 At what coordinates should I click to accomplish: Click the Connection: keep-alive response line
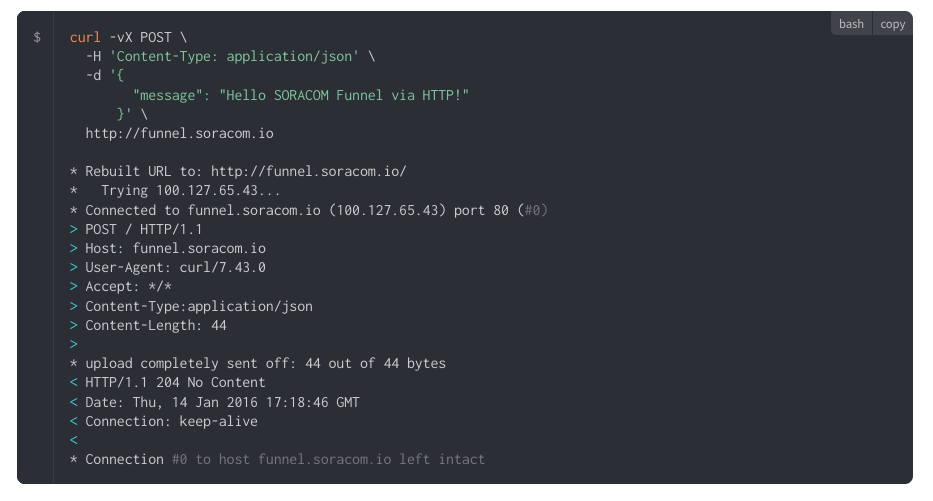171,421
